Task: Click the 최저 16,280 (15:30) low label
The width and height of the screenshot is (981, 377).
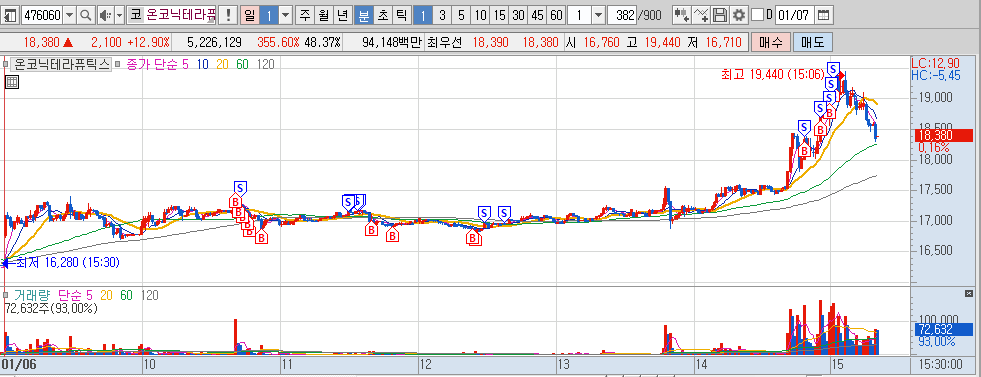Action: [68, 262]
